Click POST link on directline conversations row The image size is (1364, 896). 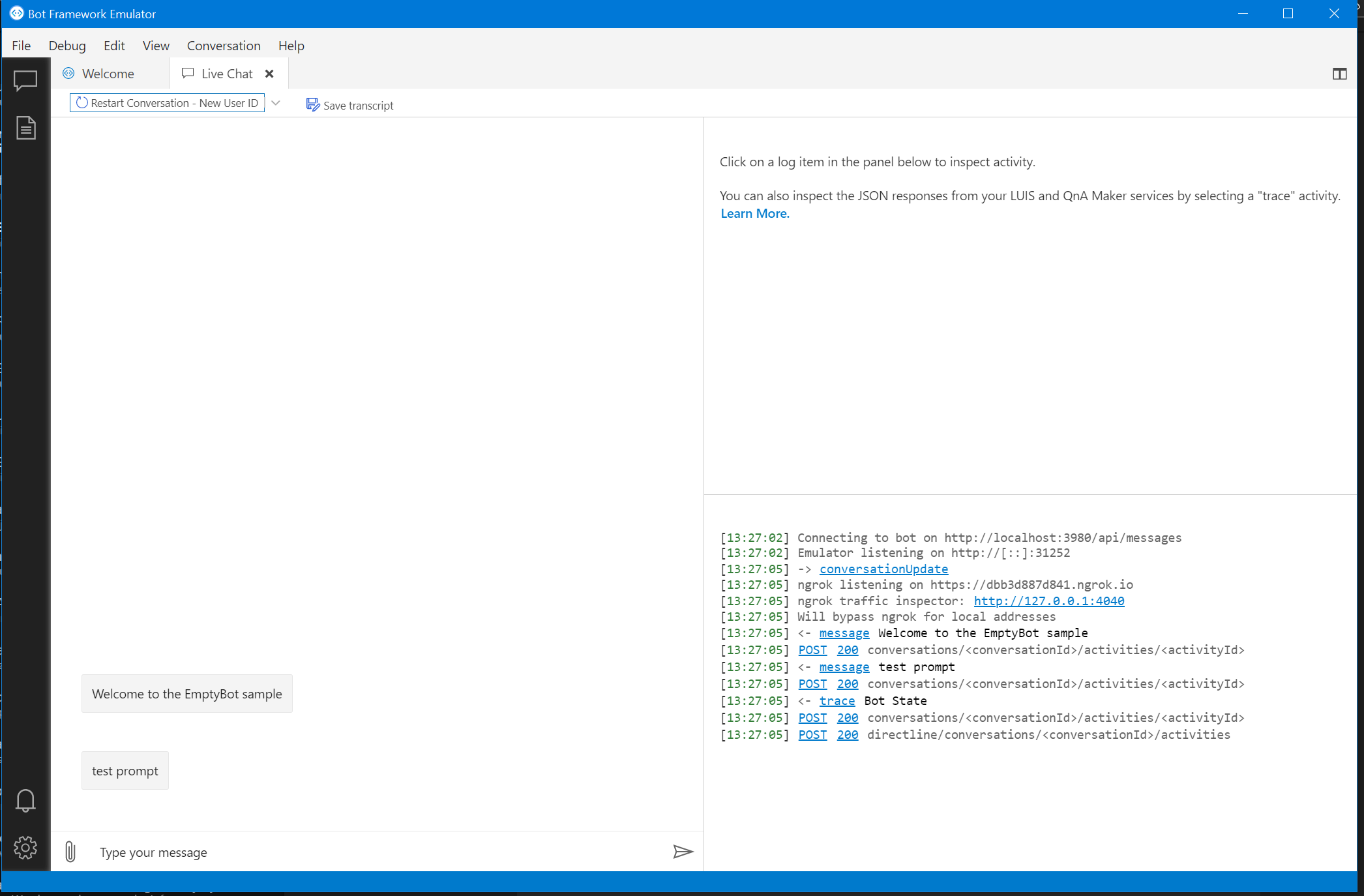[x=812, y=735]
